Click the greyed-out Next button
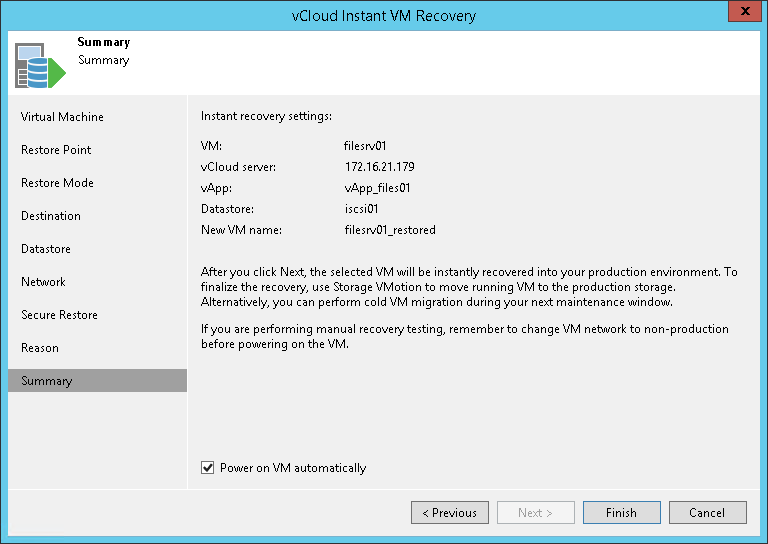 (535, 513)
